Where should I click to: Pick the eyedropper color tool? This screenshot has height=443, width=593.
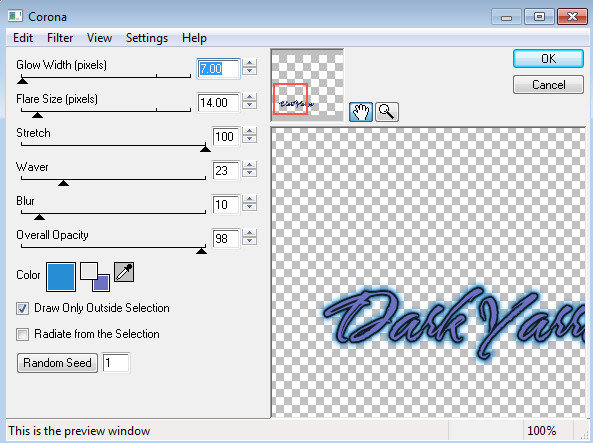coord(124,272)
